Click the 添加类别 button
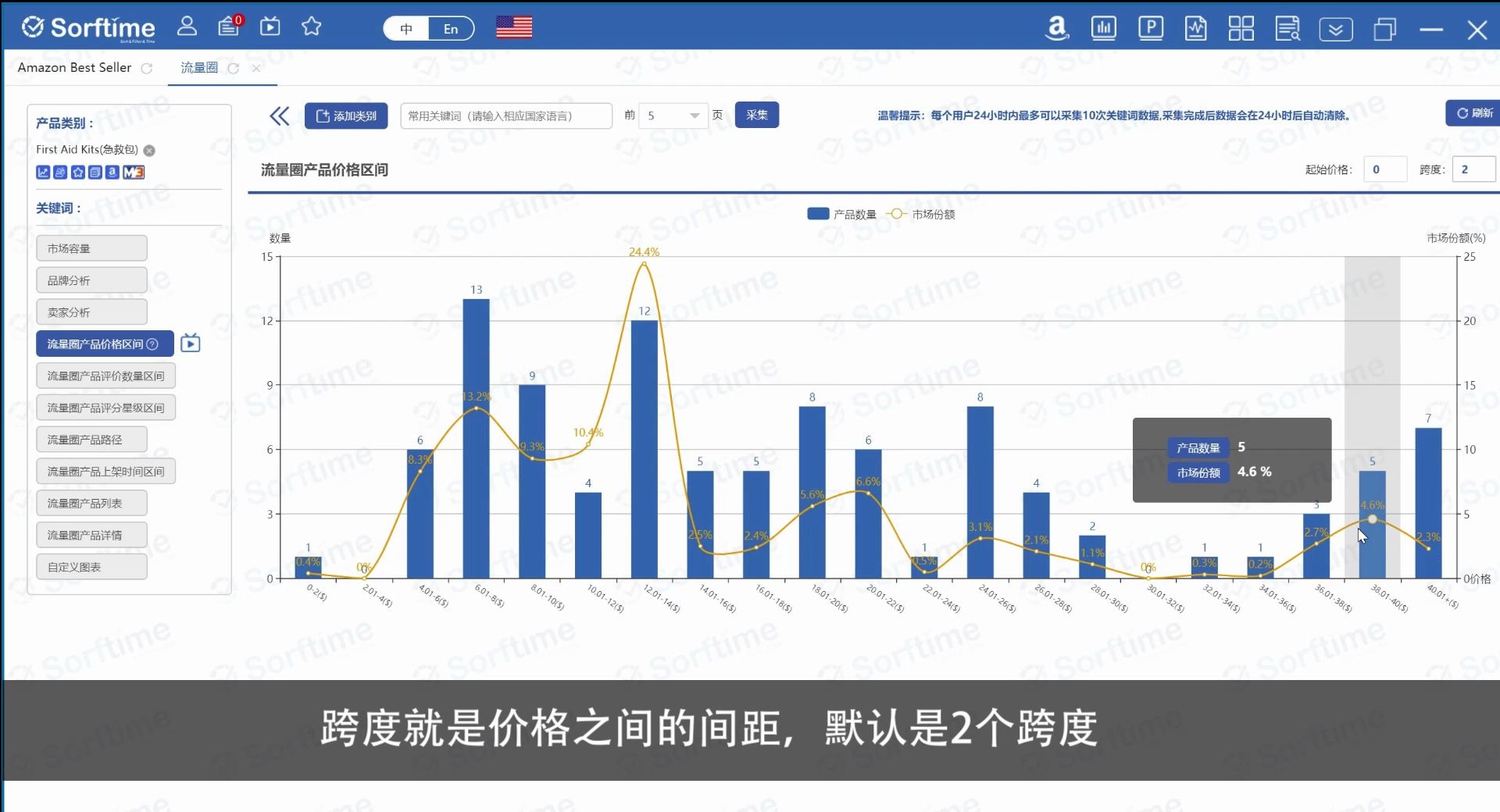Image resolution: width=1500 pixels, height=812 pixels. [x=346, y=116]
